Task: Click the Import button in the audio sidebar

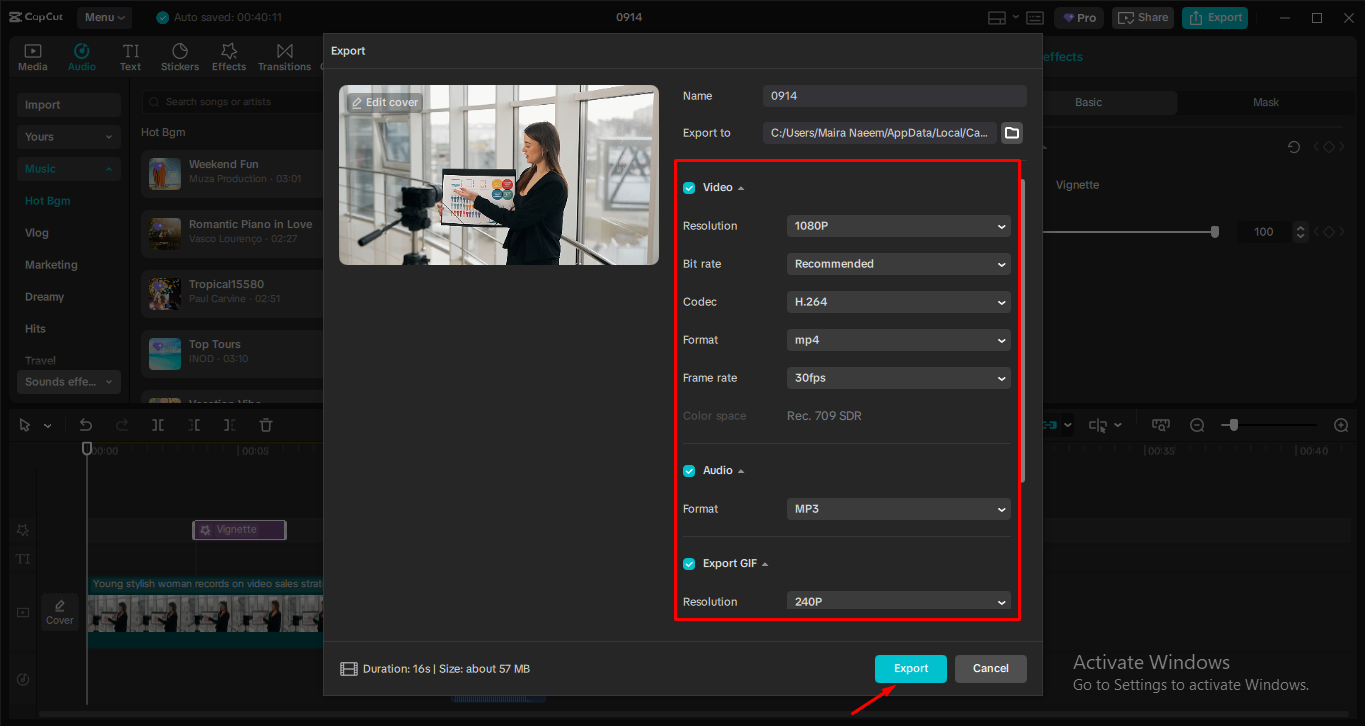Action: [x=69, y=105]
